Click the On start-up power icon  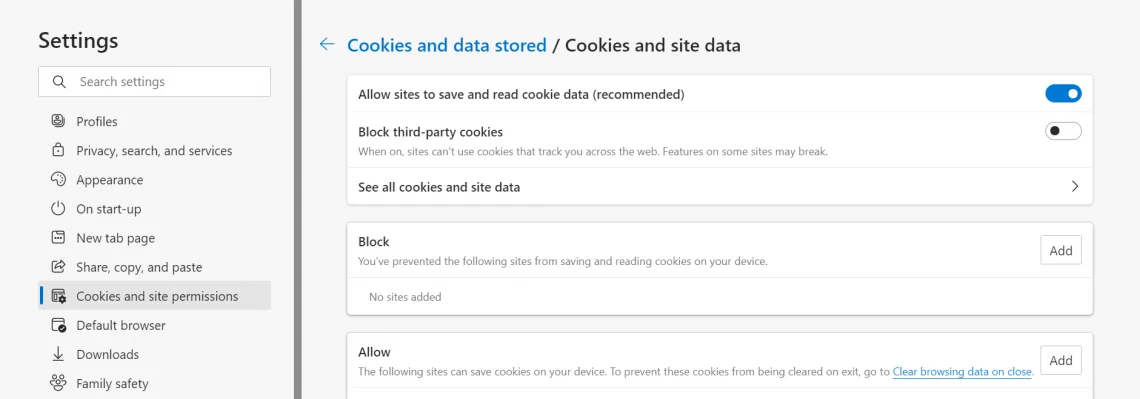(58, 209)
